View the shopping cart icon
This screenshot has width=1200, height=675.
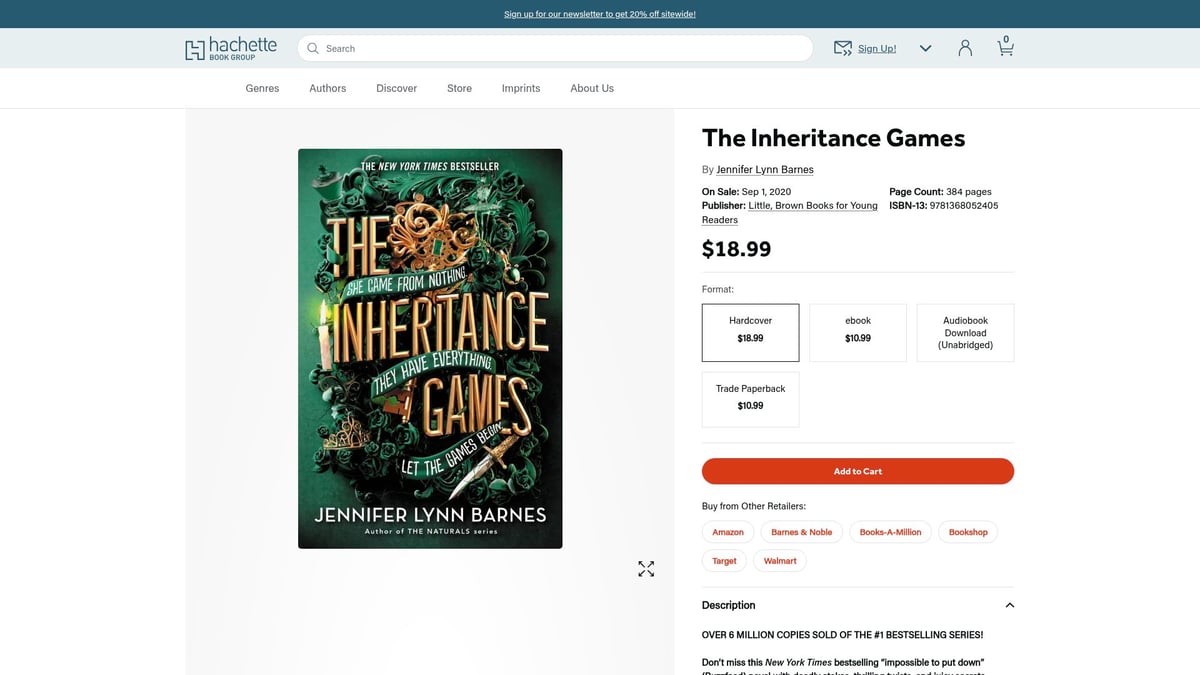click(x=1005, y=47)
